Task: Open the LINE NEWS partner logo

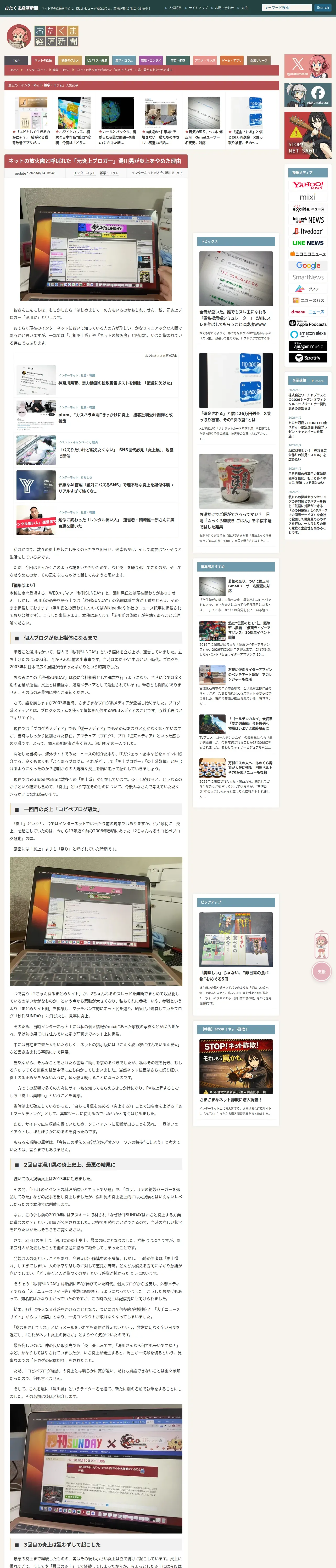Action: [308, 243]
